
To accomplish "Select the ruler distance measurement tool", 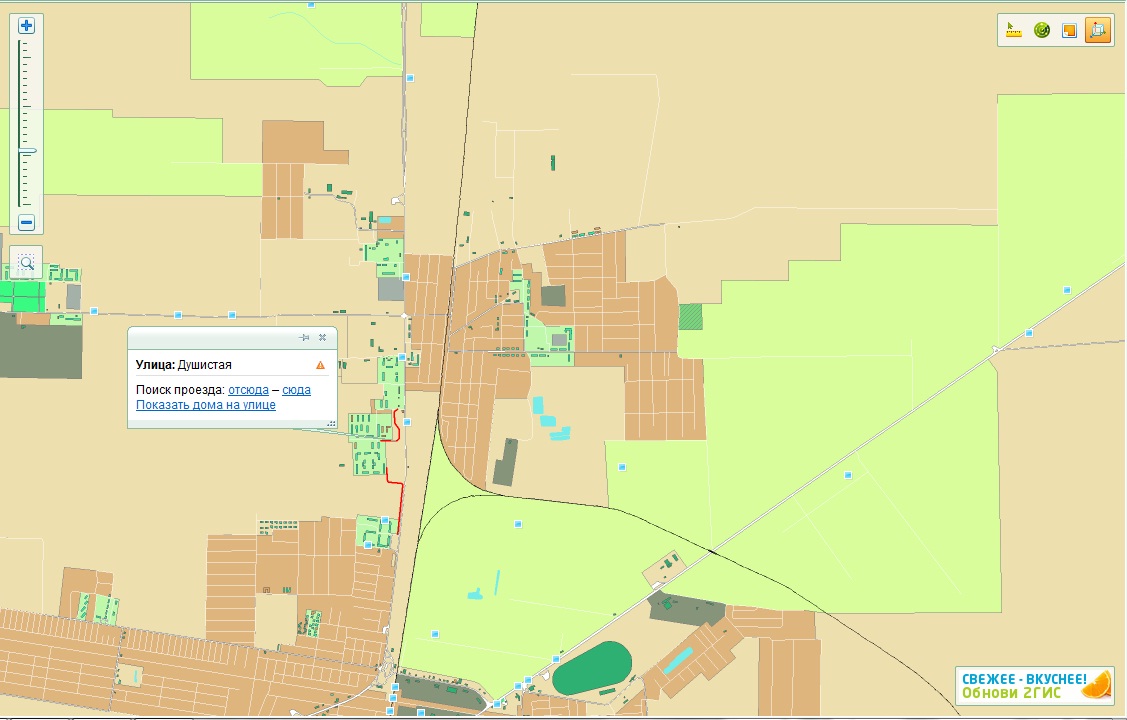I will pyautogui.click(x=1015, y=30).
